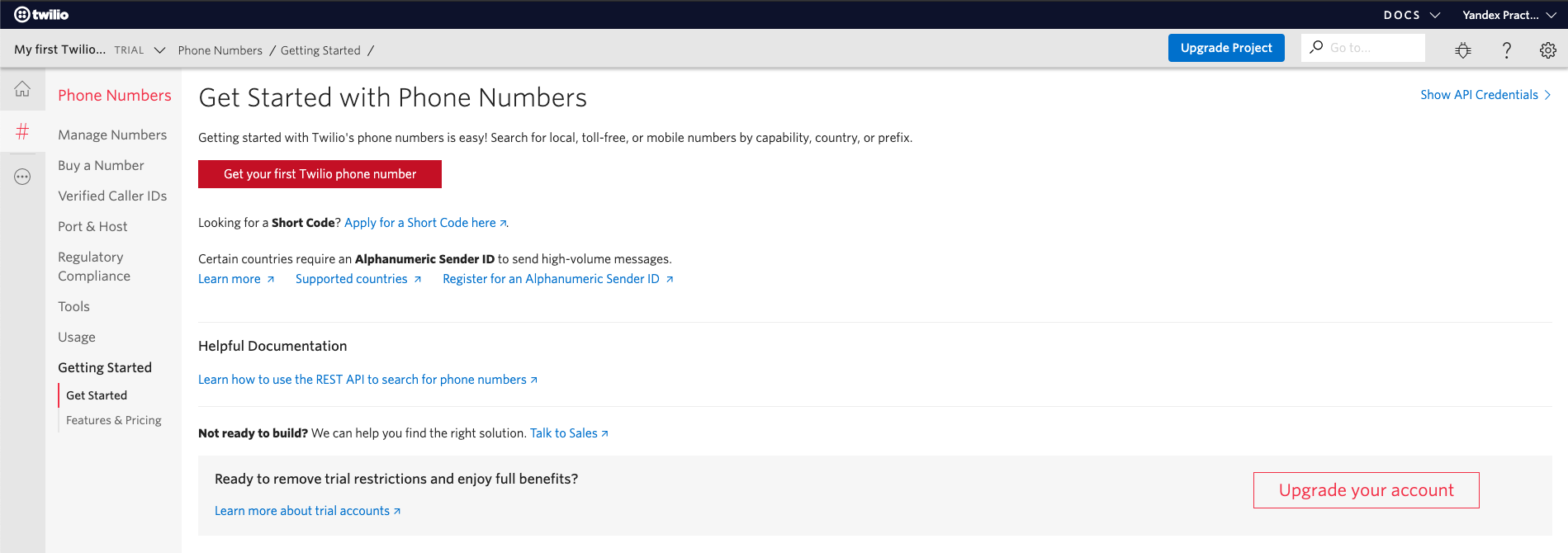Screen dimensions: 1568x553
Task: Click Register for an Alphanumeric Sender ID
Action: (x=558, y=279)
